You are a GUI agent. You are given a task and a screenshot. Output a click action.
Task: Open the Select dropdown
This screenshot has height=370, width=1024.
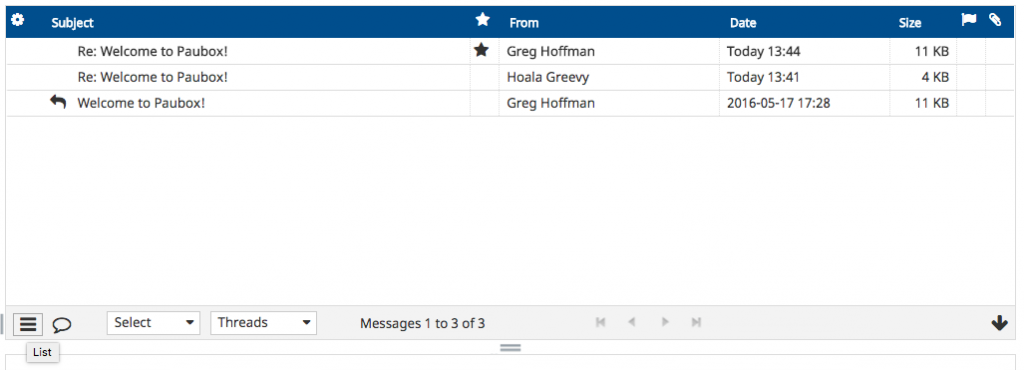coord(153,322)
